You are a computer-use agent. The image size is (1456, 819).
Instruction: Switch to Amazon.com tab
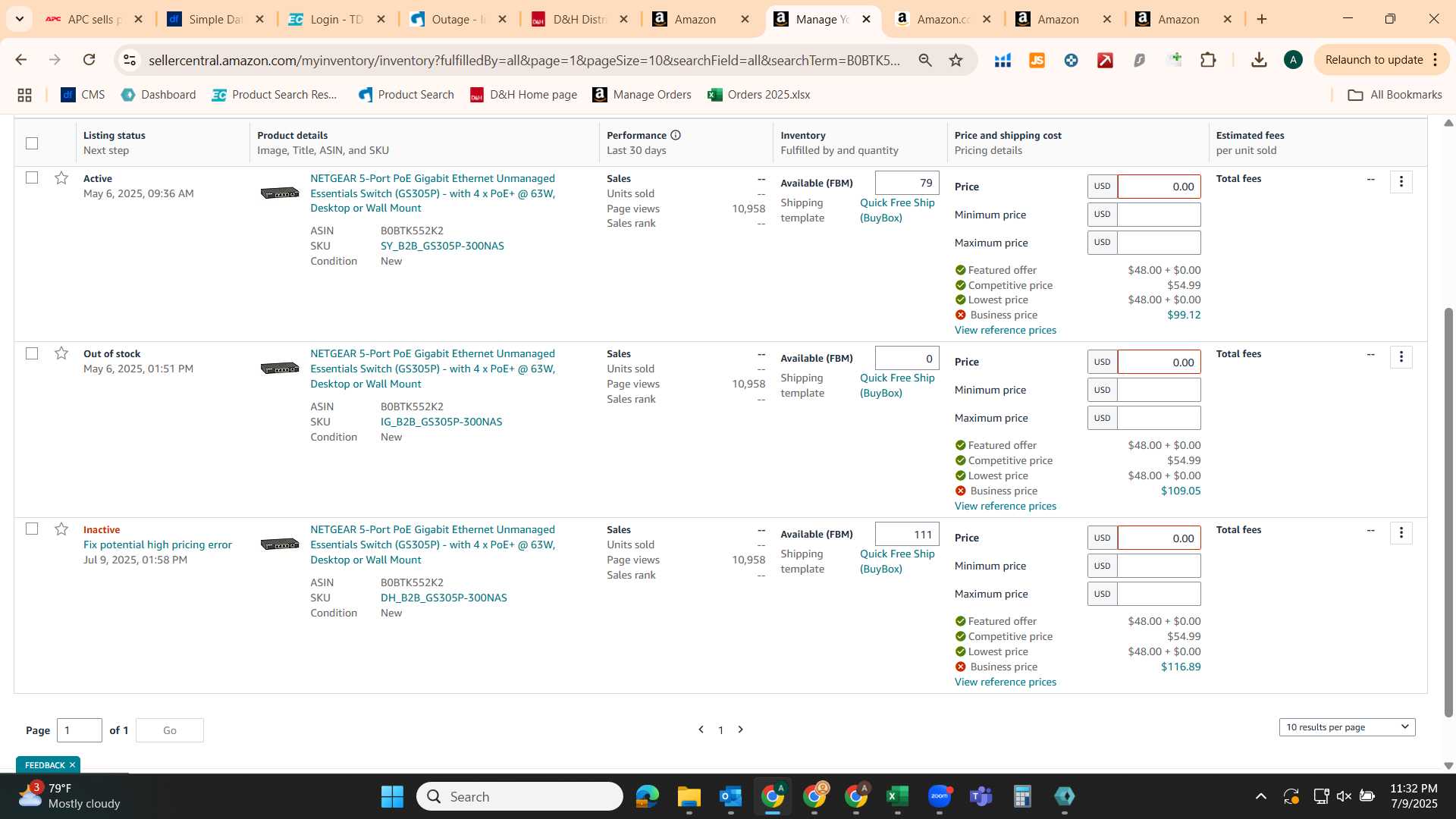coord(943,19)
